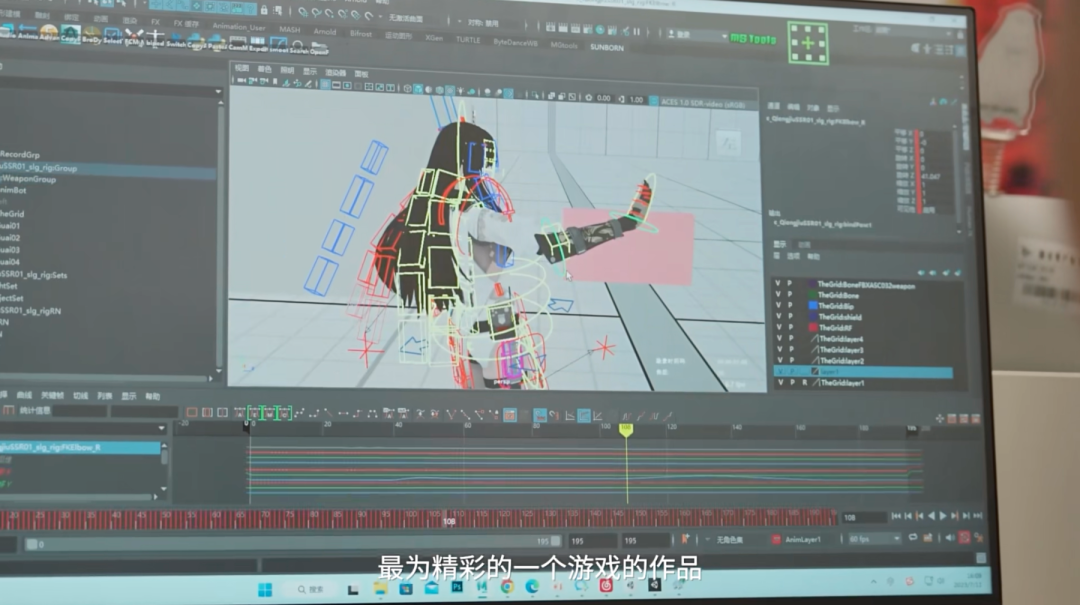Open Photoshop from the taskbar

pyautogui.click(x=457, y=588)
